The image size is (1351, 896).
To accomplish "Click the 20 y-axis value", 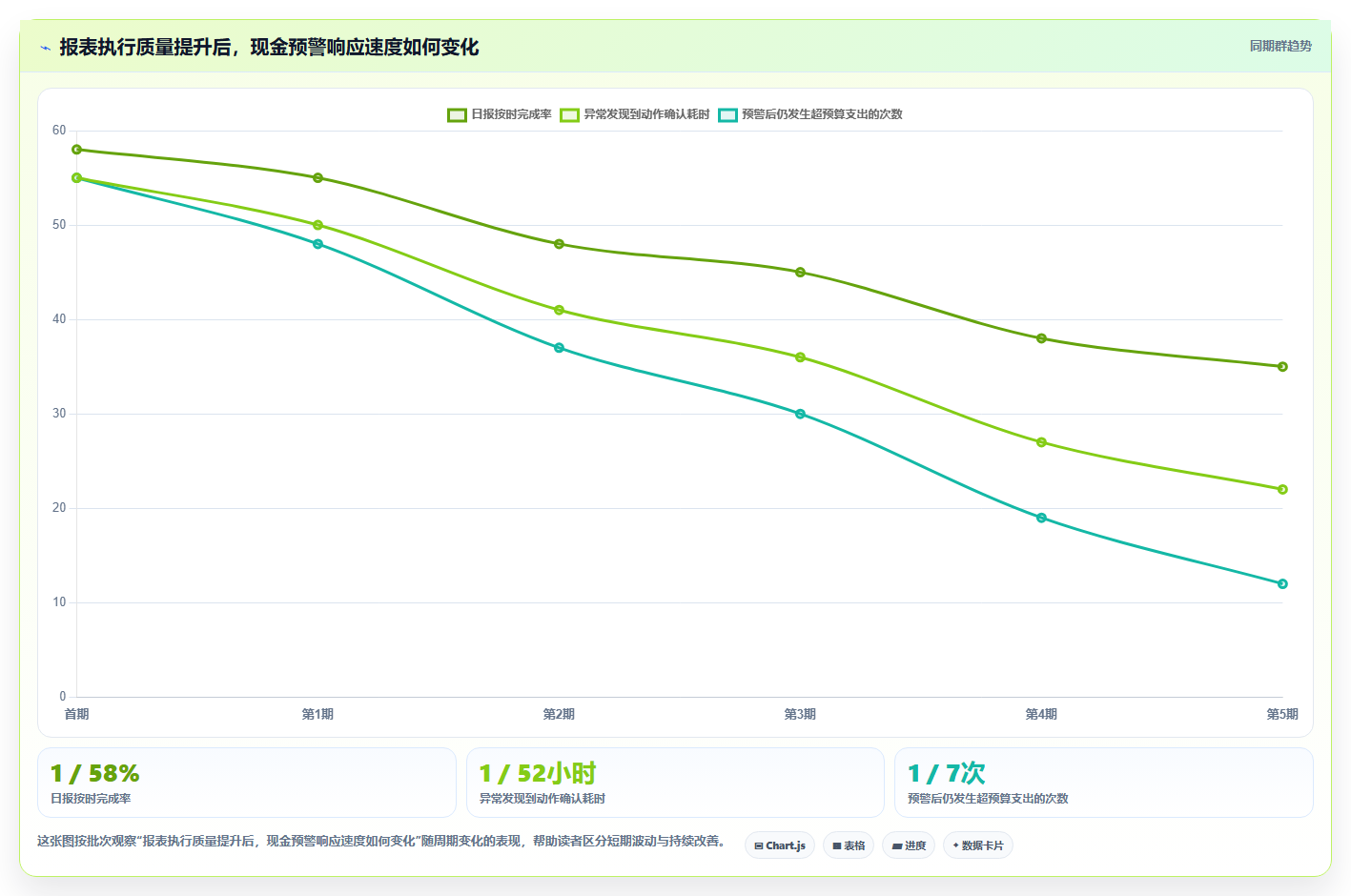I will pyautogui.click(x=59, y=508).
